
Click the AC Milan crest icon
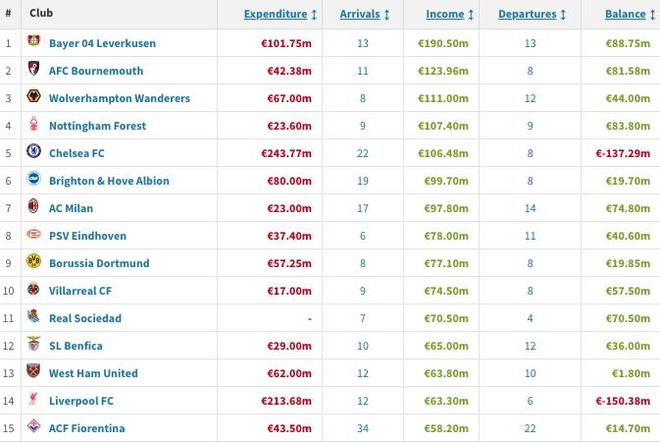pyautogui.click(x=33, y=208)
